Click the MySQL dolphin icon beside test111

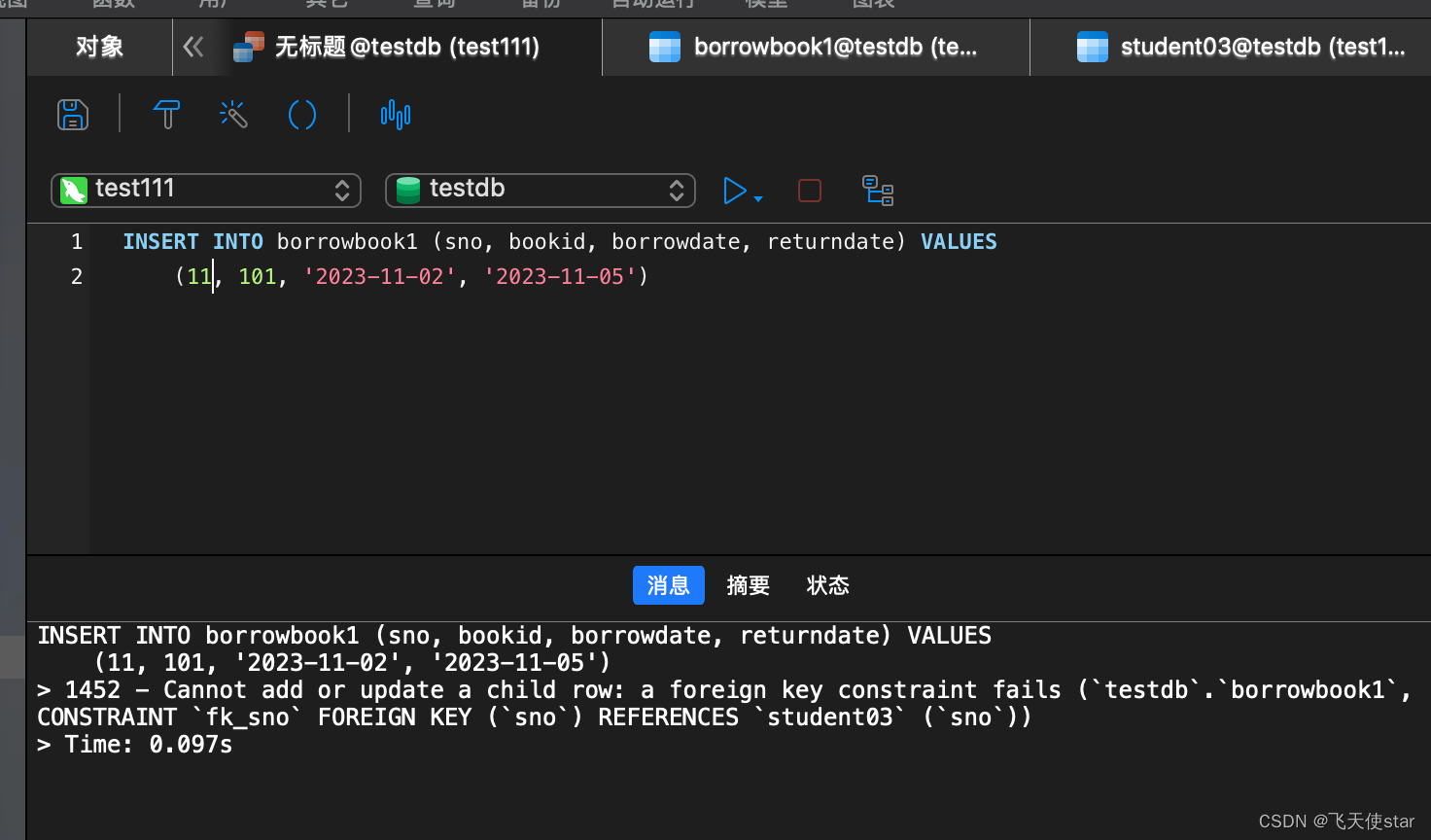[x=74, y=190]
